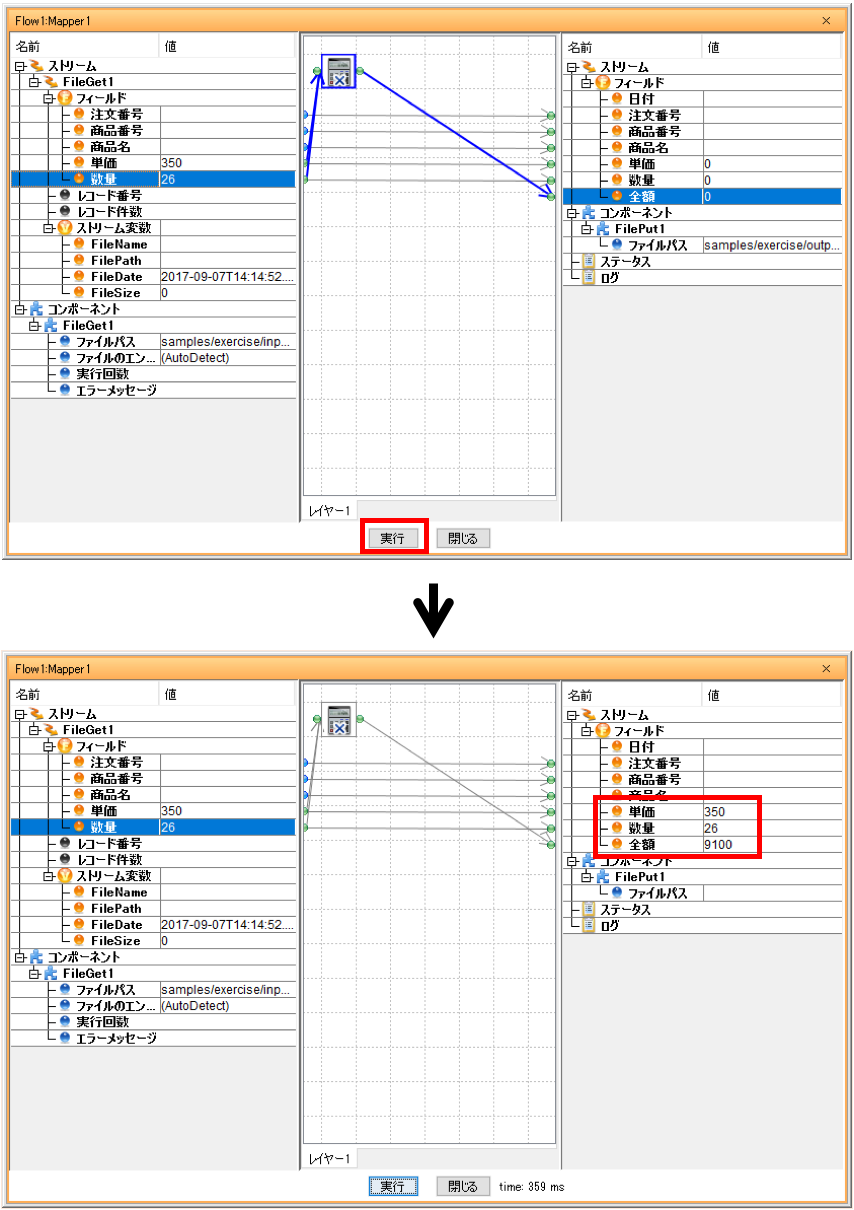Select the upper-right tree's FilePut1 component icon
Screen dimensions: 854x1210
click(x=603, y=228)
